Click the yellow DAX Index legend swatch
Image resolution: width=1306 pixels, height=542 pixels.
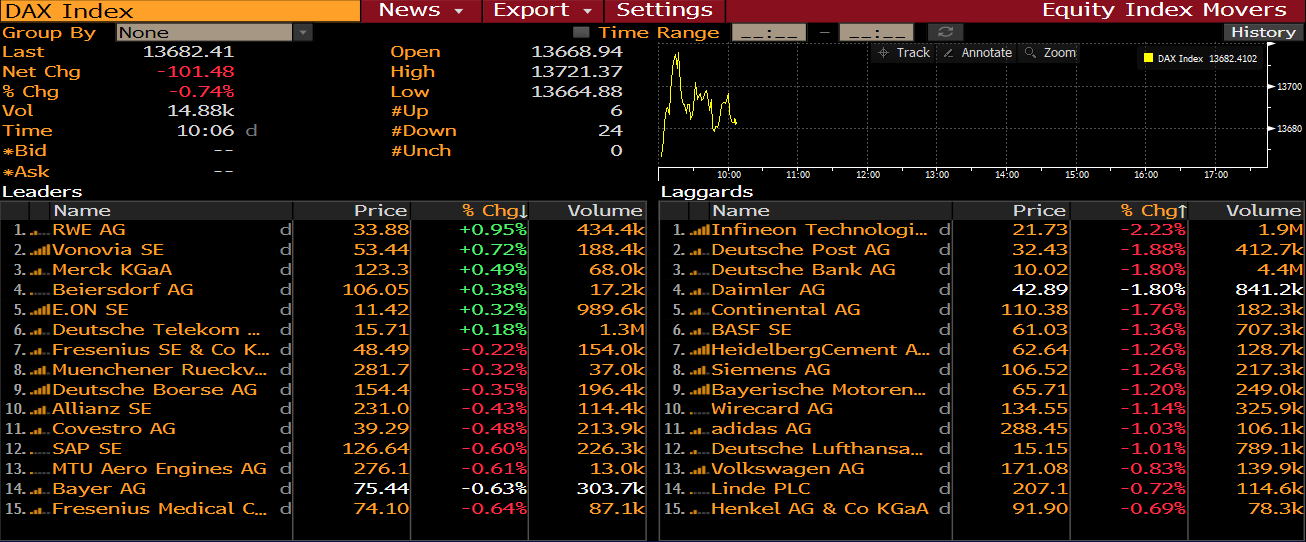pyautogui.click(x=1148, y=58)
